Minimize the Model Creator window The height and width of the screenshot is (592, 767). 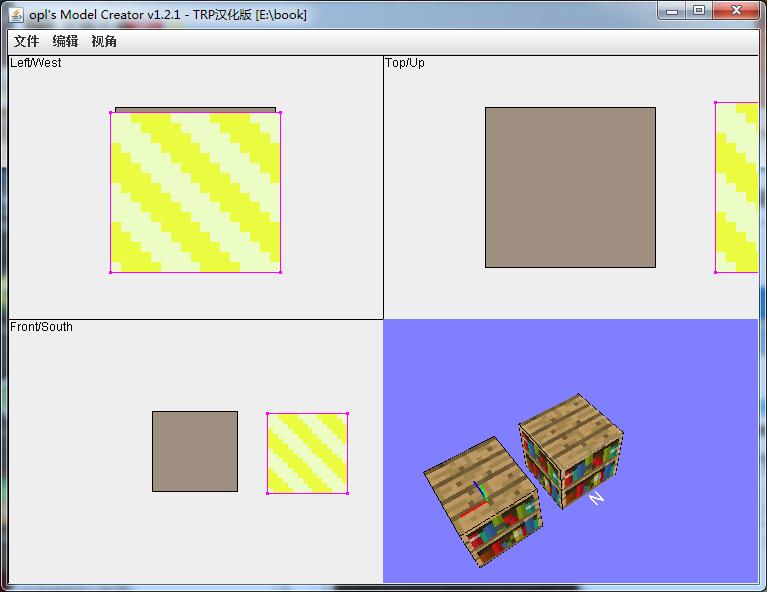(x=672, y=10)
